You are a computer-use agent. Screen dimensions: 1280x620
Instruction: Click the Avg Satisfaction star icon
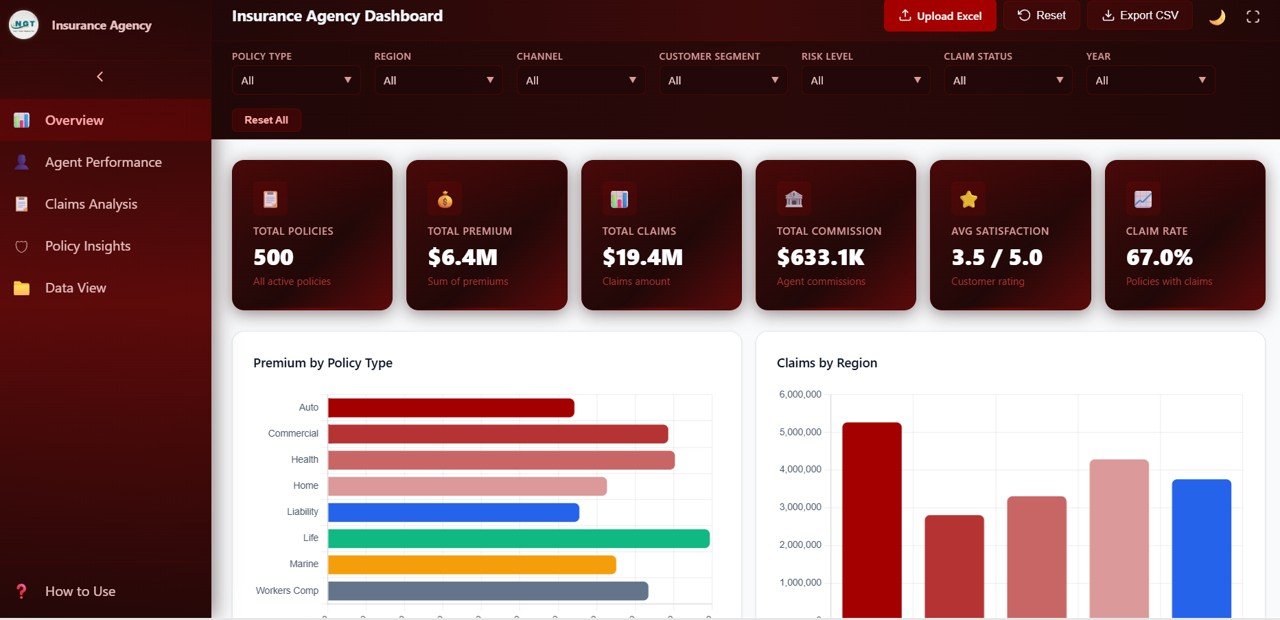pyautogui.click(x=968, y=199)
